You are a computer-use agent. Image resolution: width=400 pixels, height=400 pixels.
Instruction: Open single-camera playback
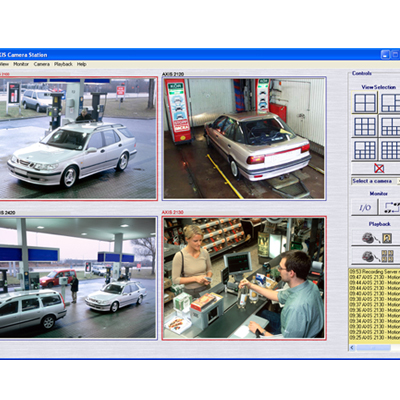(x=376, y=238)
